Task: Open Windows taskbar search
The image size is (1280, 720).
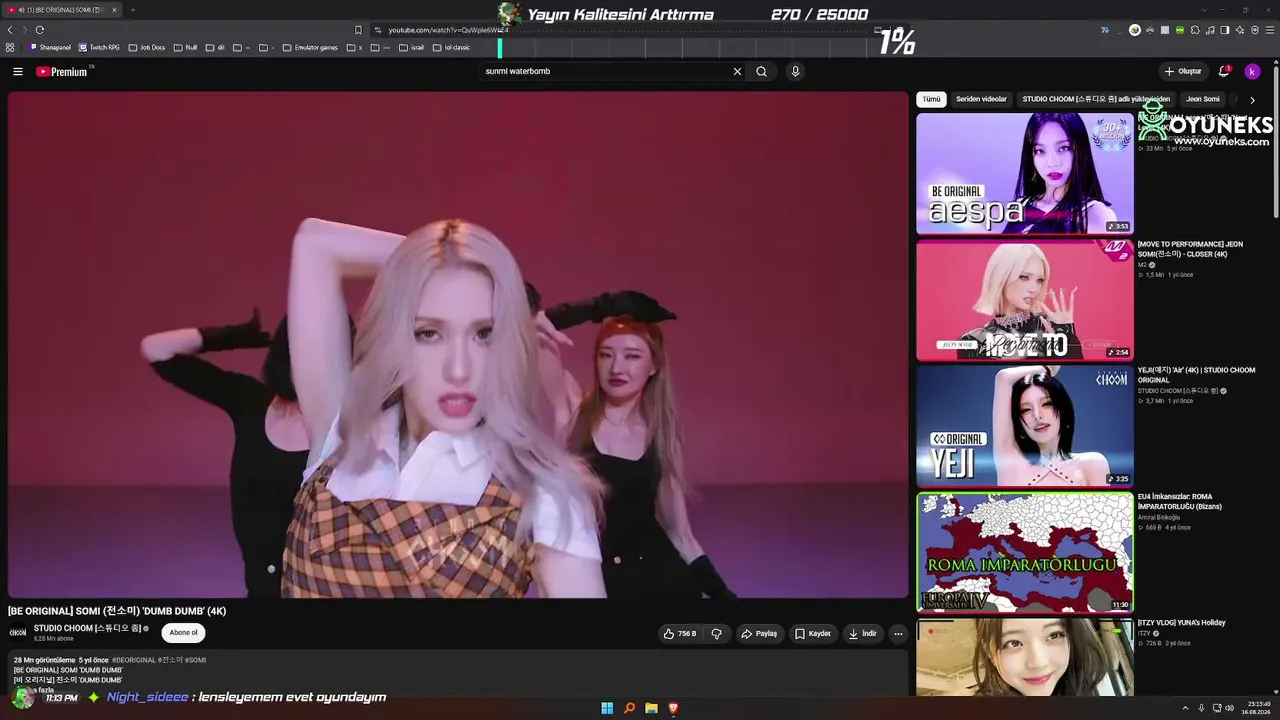Action: point(629,708)
